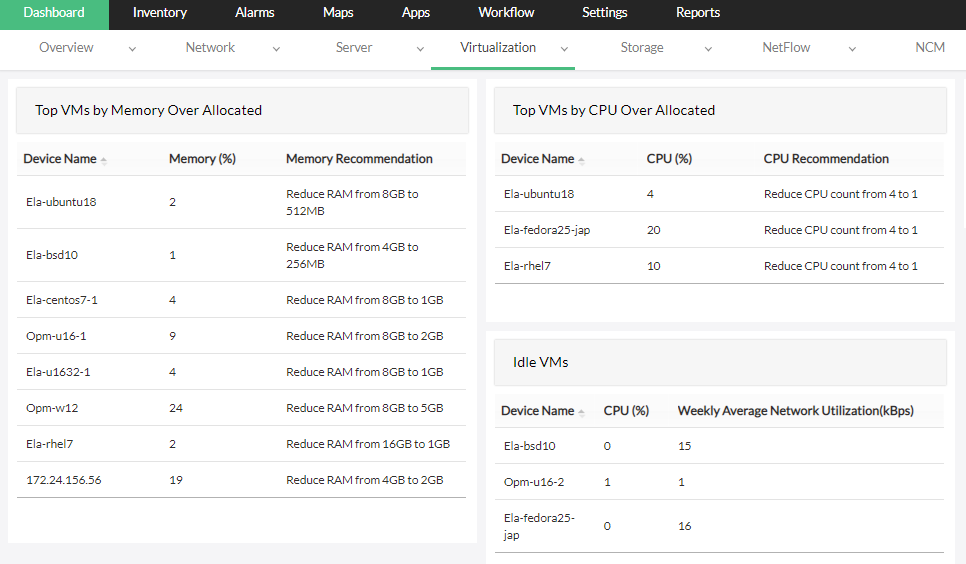Open the Workflow menu

506,13
